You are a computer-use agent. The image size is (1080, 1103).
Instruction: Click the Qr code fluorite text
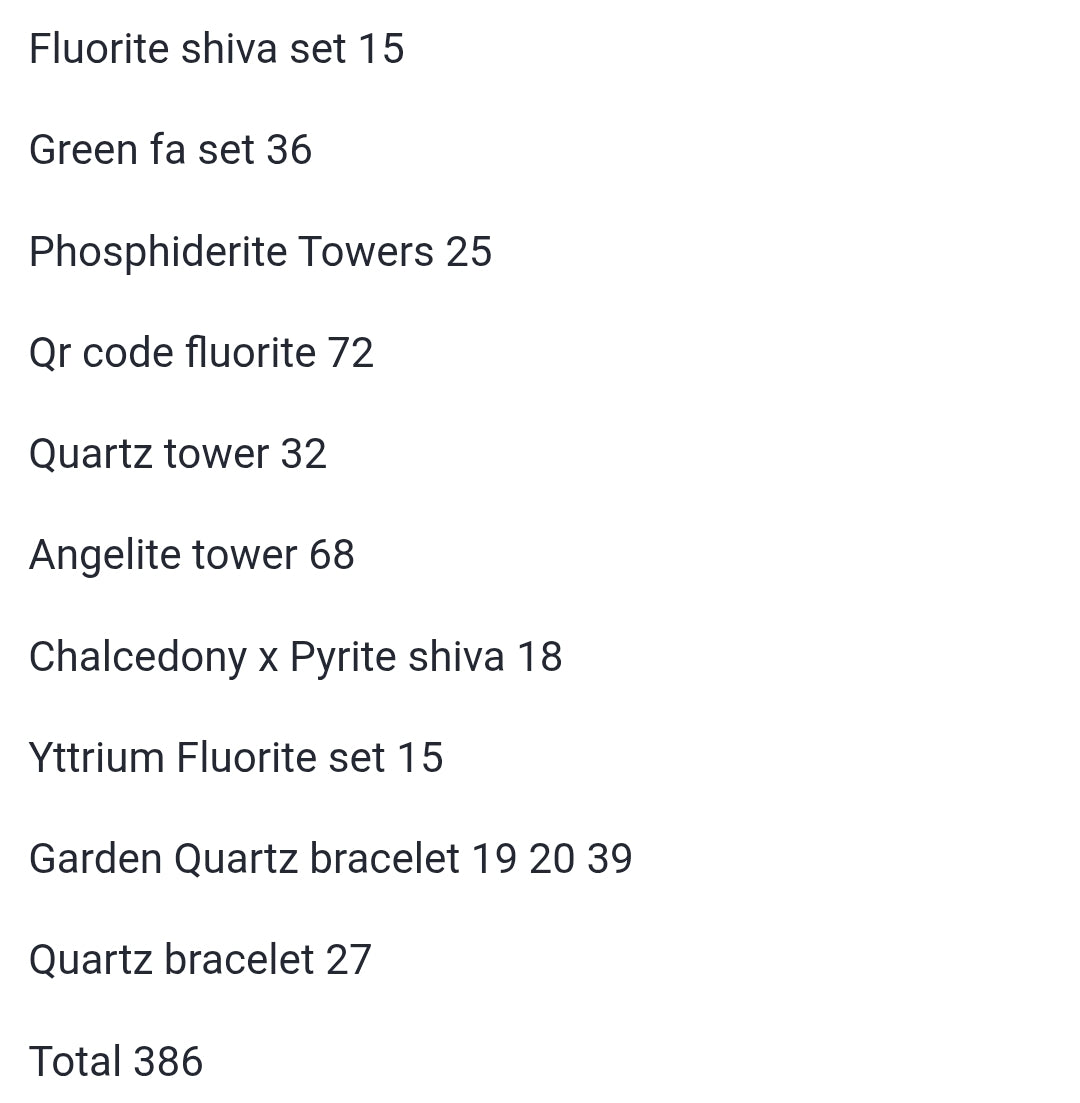172,353
